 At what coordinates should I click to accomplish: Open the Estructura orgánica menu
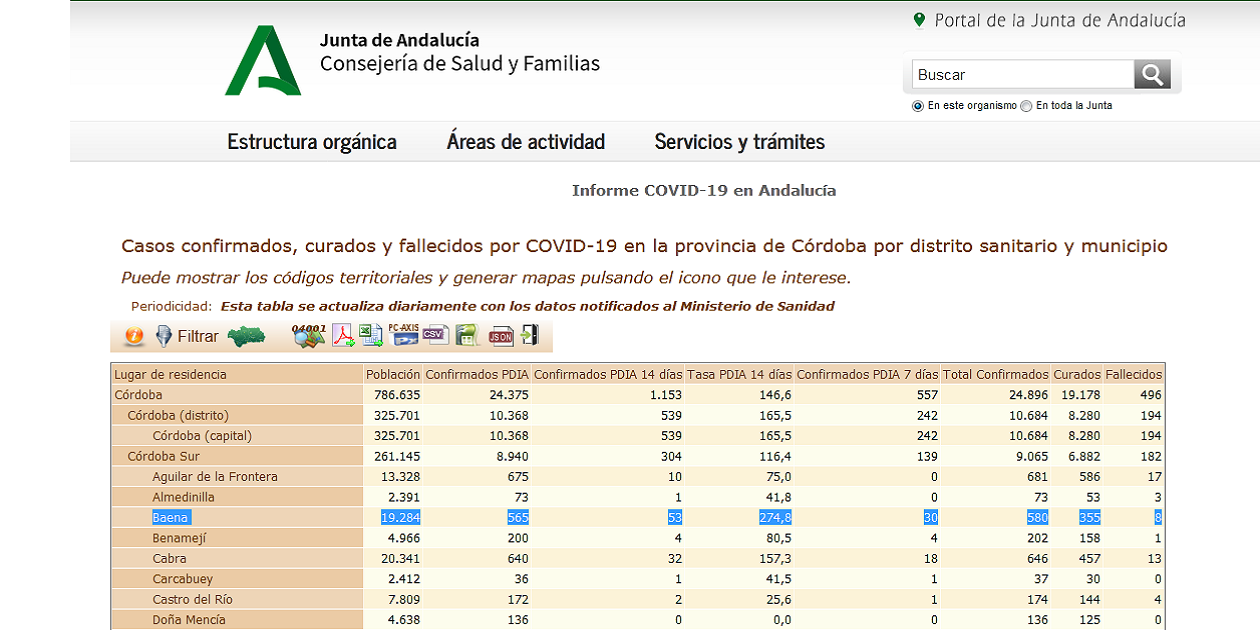[x=311, y=141]
